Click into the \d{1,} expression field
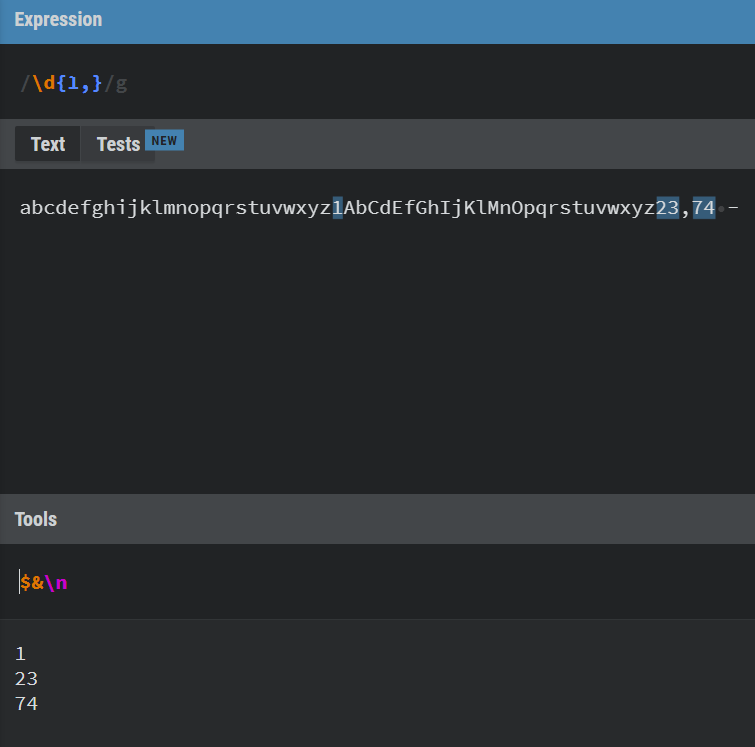Viewport: 755px width, 747px height. point(378,83)
